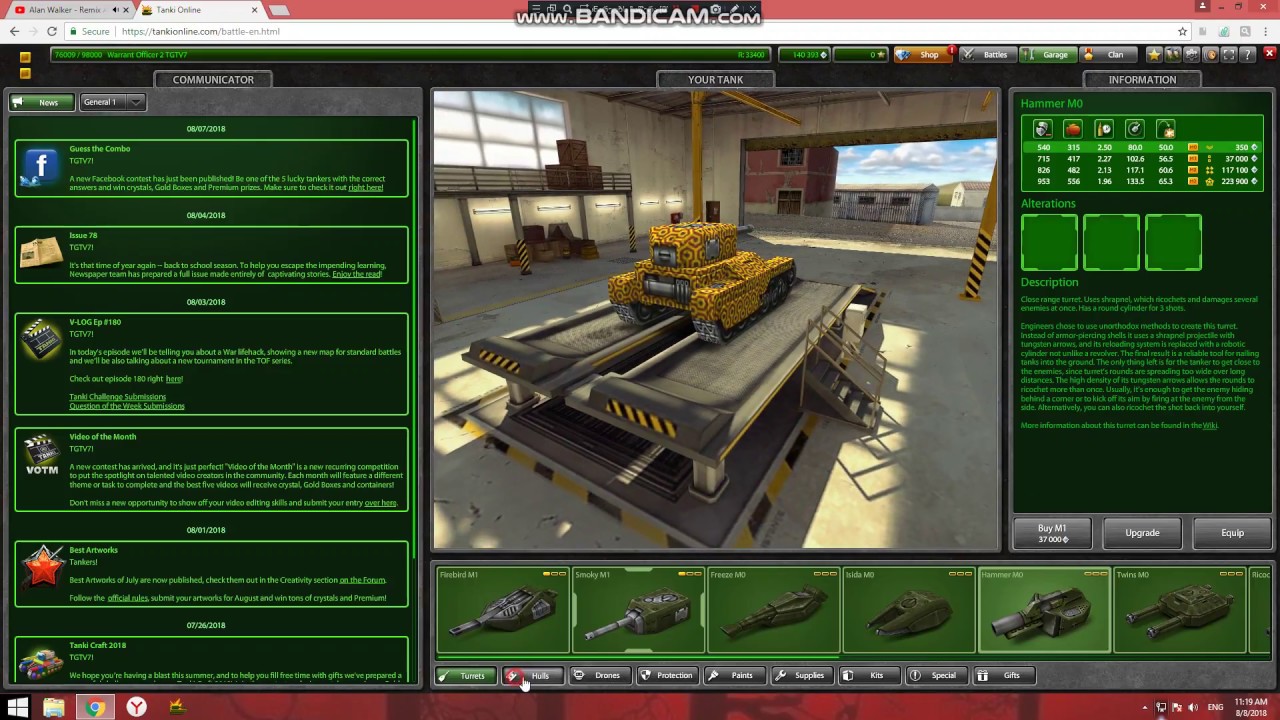Open the Clan panel
1280x720 pixels.
tap(1108, 55)
